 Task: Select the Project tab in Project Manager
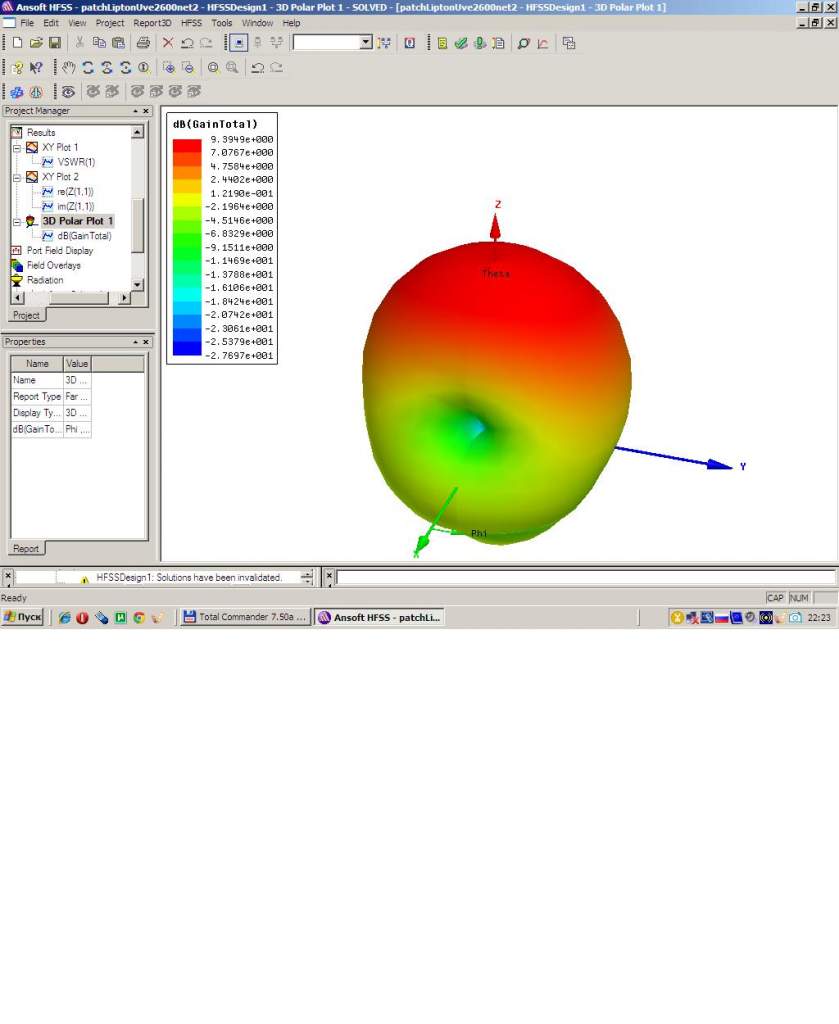tap(26, 315)
